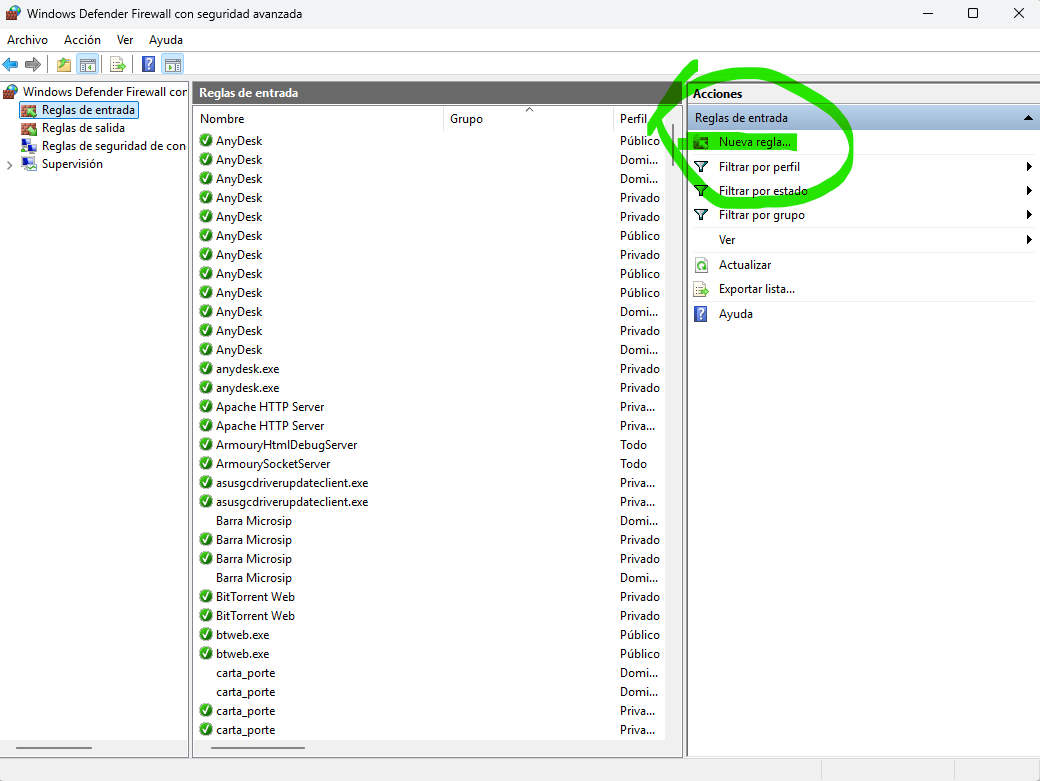Click the Help question mark toolbar icon
The width and height of the screenshot is (1040, 781).
149,64
